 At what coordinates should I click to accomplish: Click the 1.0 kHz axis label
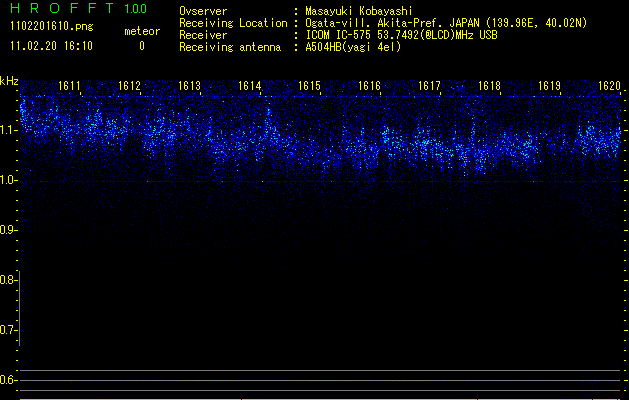click(x=7, y=181)
